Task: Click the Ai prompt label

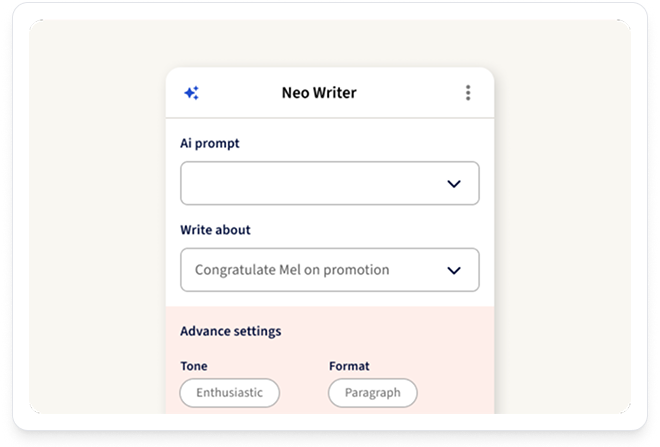Action: coord(210,144)
